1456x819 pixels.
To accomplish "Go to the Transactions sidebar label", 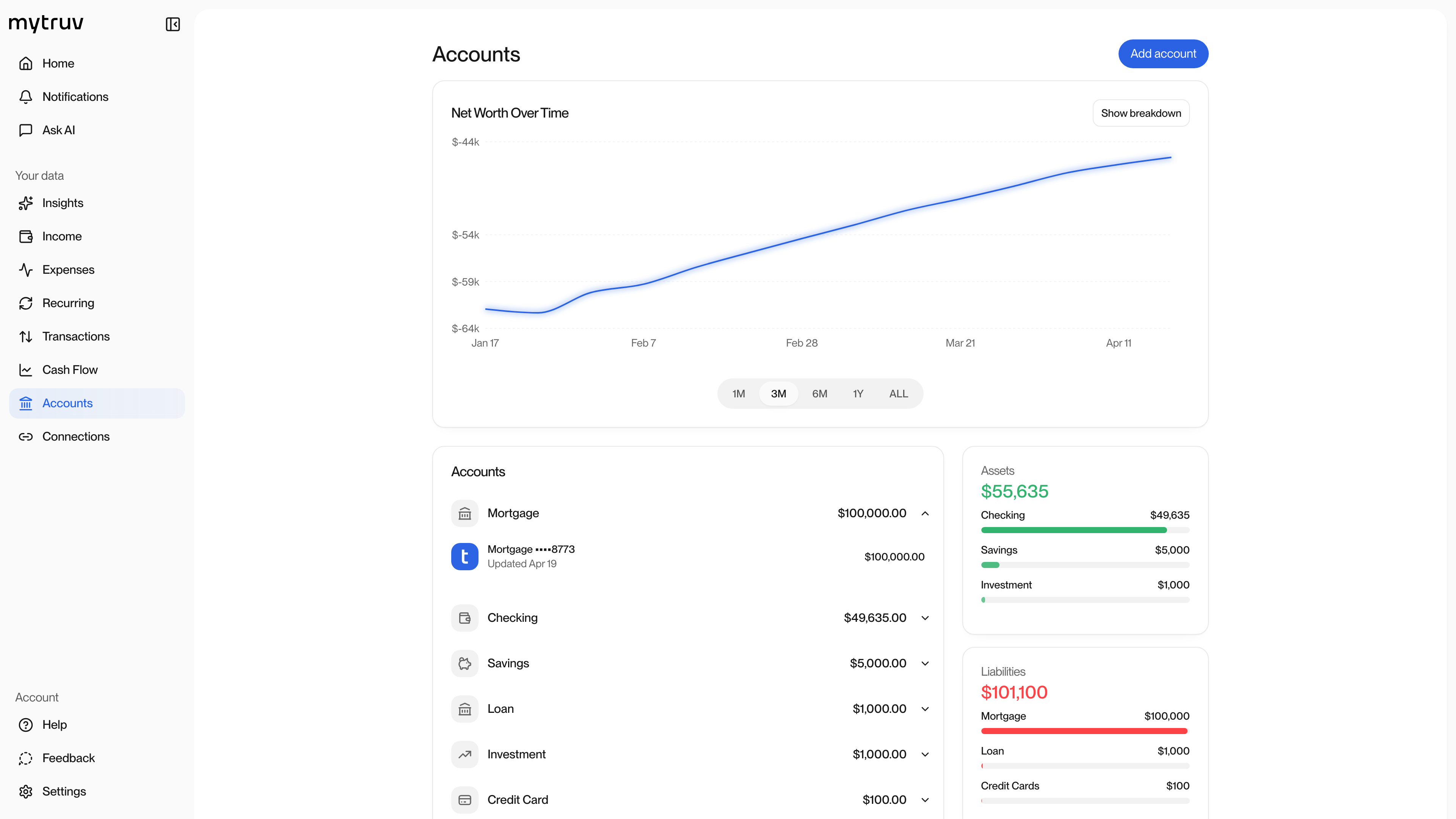I will click(76, 336).
